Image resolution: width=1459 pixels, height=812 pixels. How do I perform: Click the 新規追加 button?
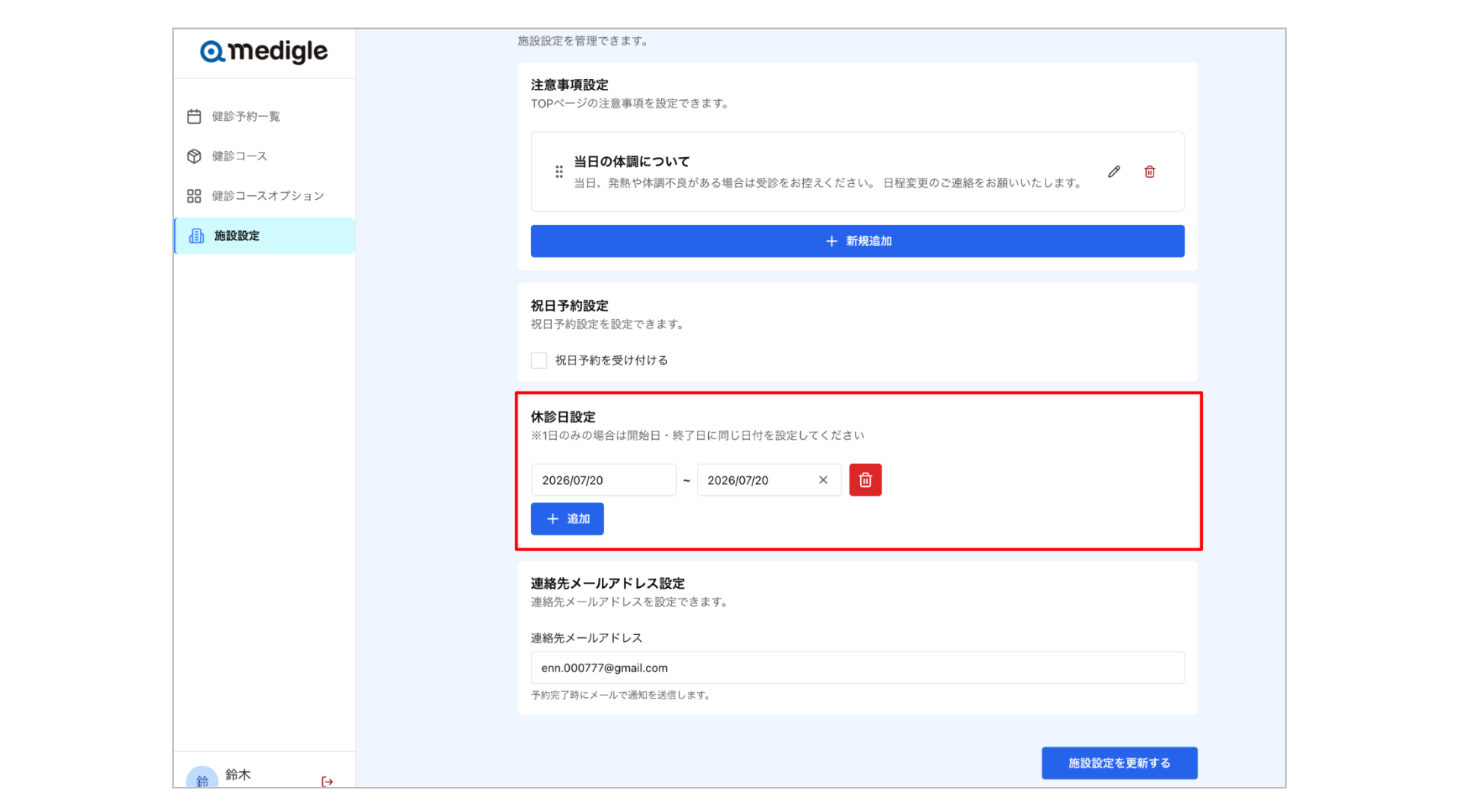pos(857,241)
